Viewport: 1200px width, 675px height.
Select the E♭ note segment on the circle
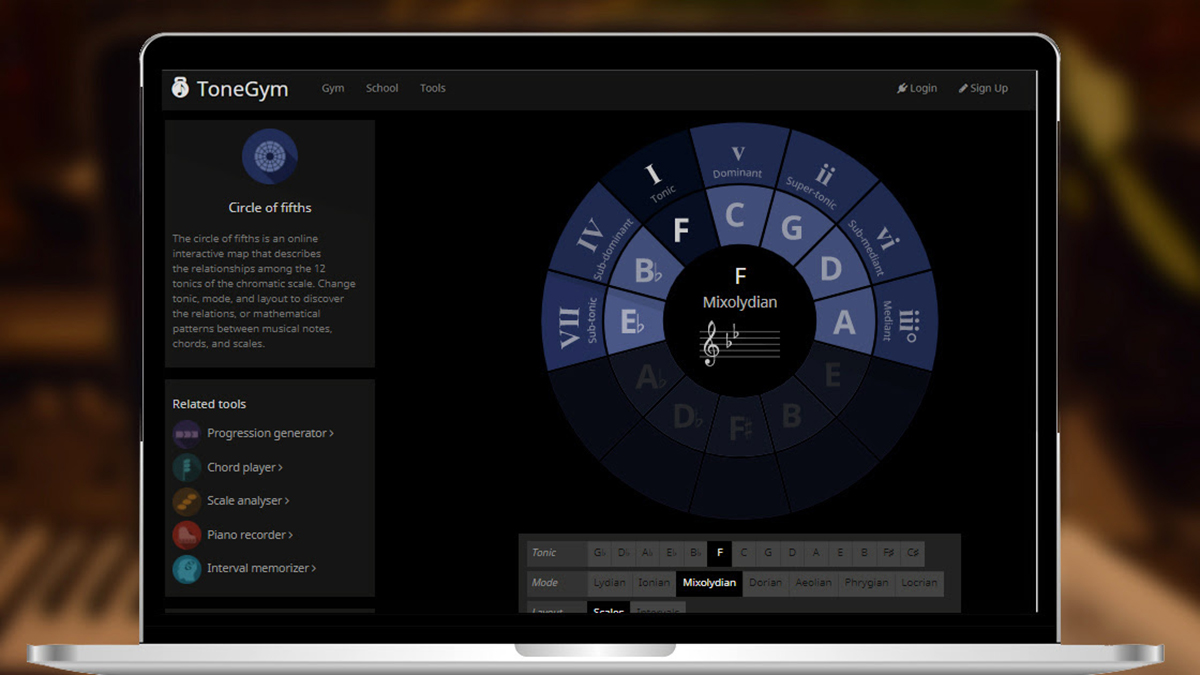coord(634,323)
